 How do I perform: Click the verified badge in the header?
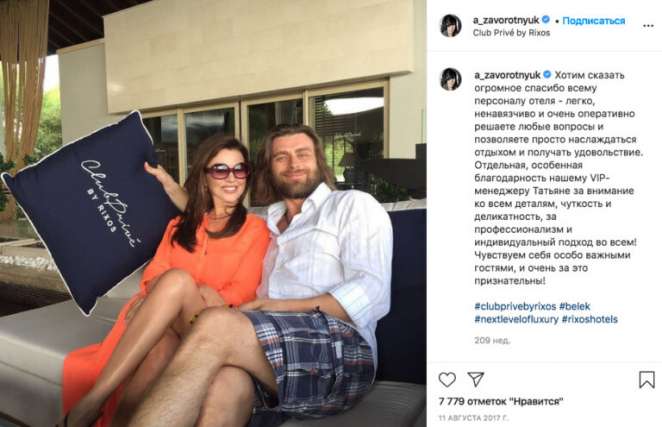[545, 19]
